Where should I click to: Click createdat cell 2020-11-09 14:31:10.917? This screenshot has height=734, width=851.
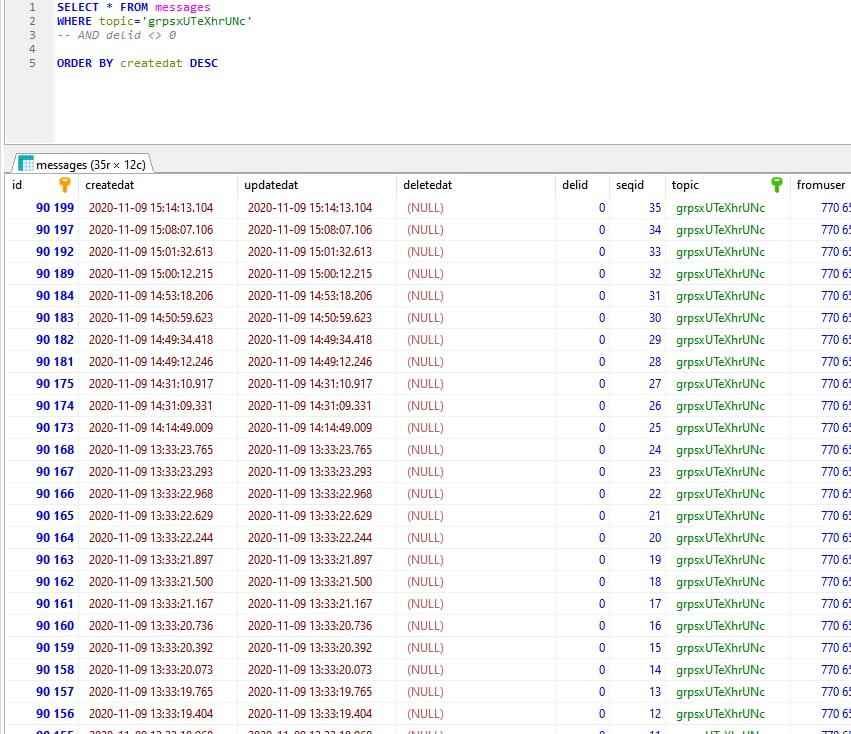151,384
